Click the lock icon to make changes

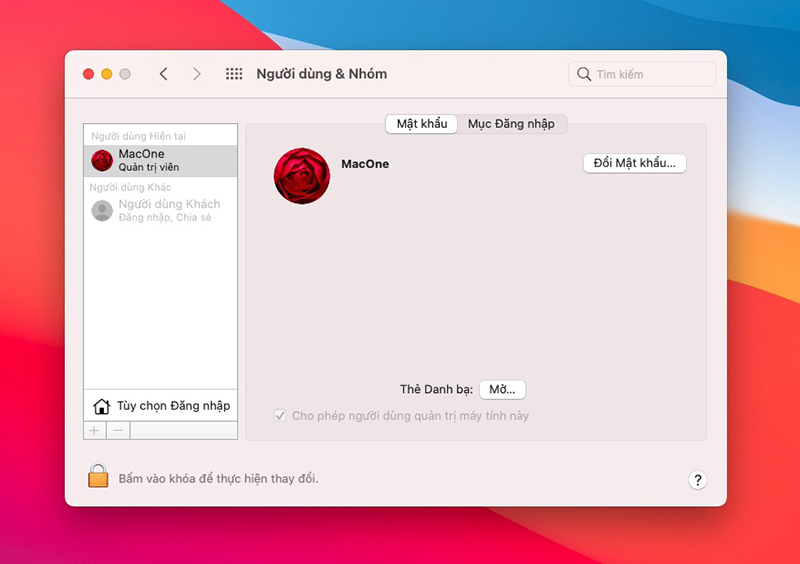(98, 476)
